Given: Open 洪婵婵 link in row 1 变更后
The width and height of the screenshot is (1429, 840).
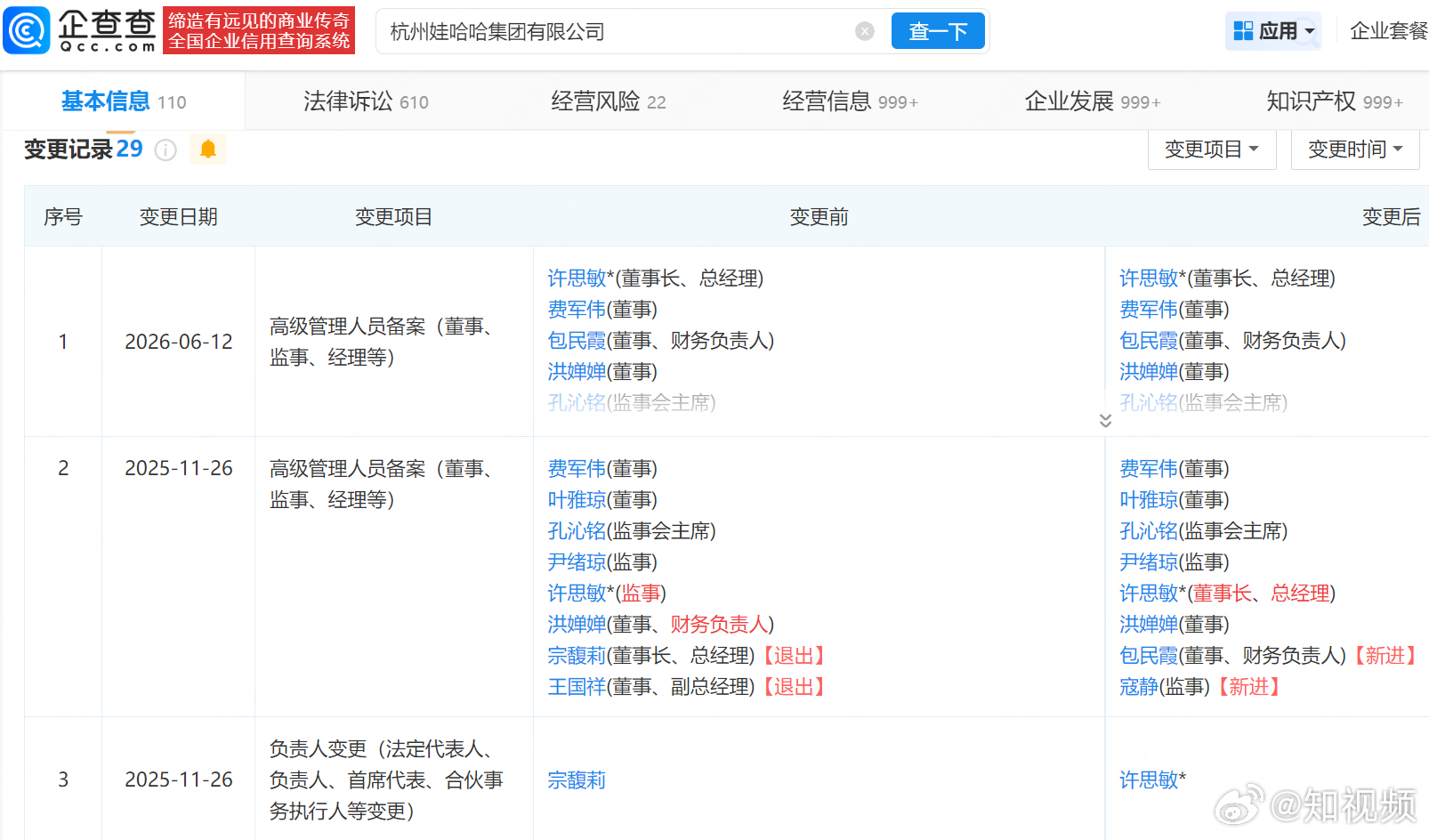Looking at the screenshot, I should [1149, 372].
